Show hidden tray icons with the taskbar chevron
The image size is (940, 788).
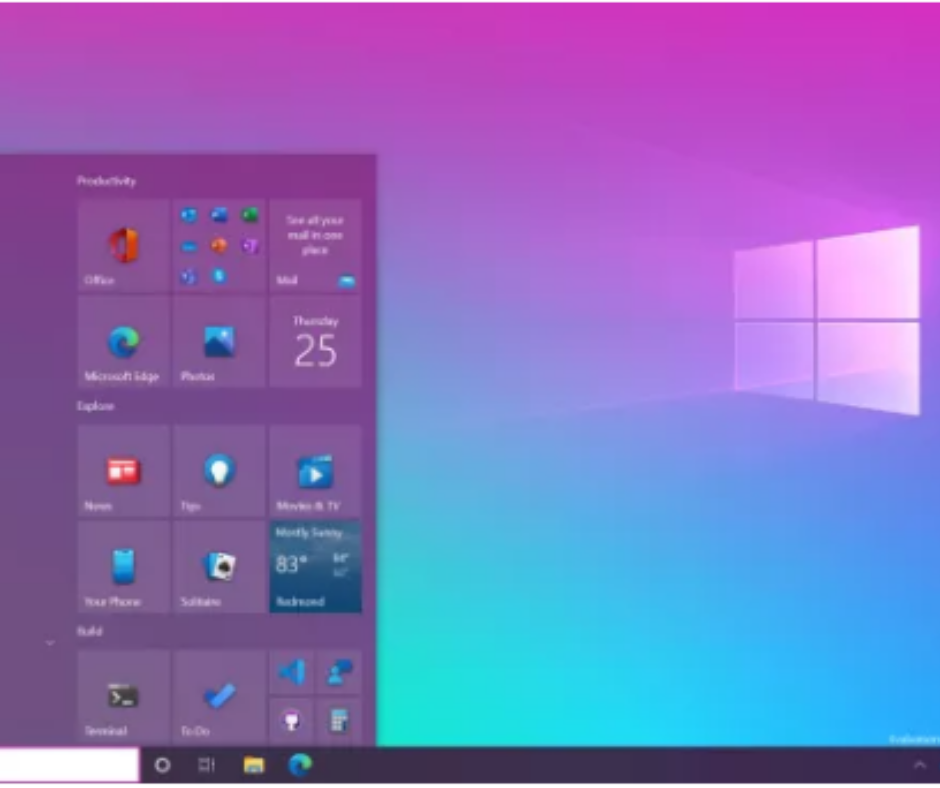click(x=919, y=765)
